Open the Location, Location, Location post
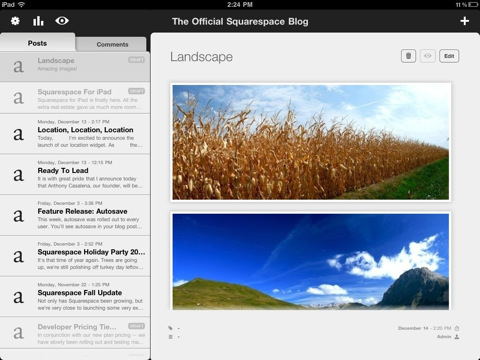 [x=75, y=134]
